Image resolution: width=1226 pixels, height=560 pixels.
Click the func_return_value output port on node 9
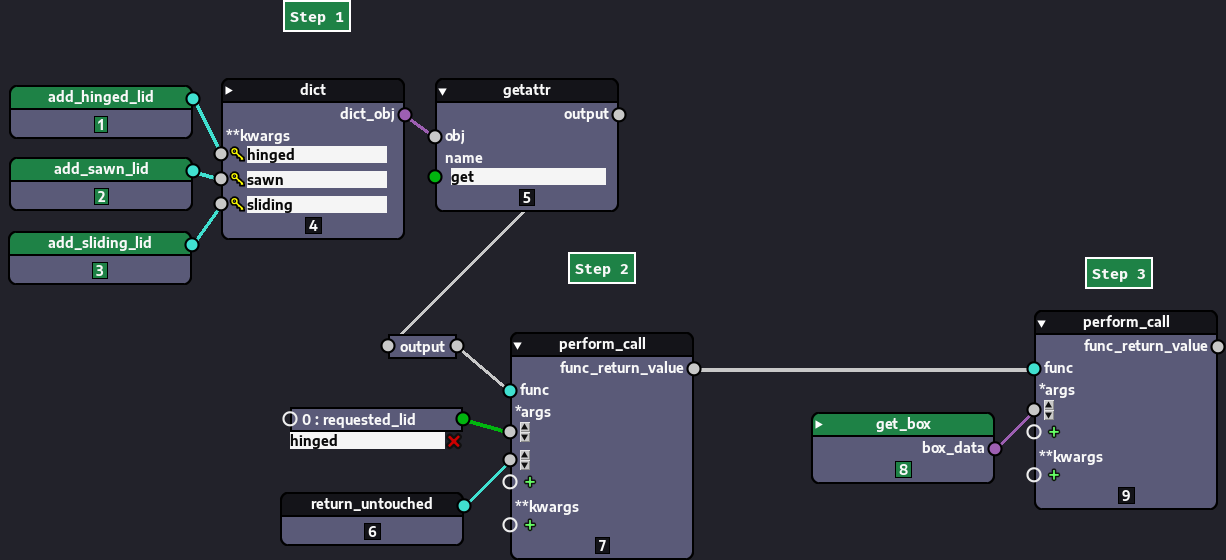coord(1218,346)
